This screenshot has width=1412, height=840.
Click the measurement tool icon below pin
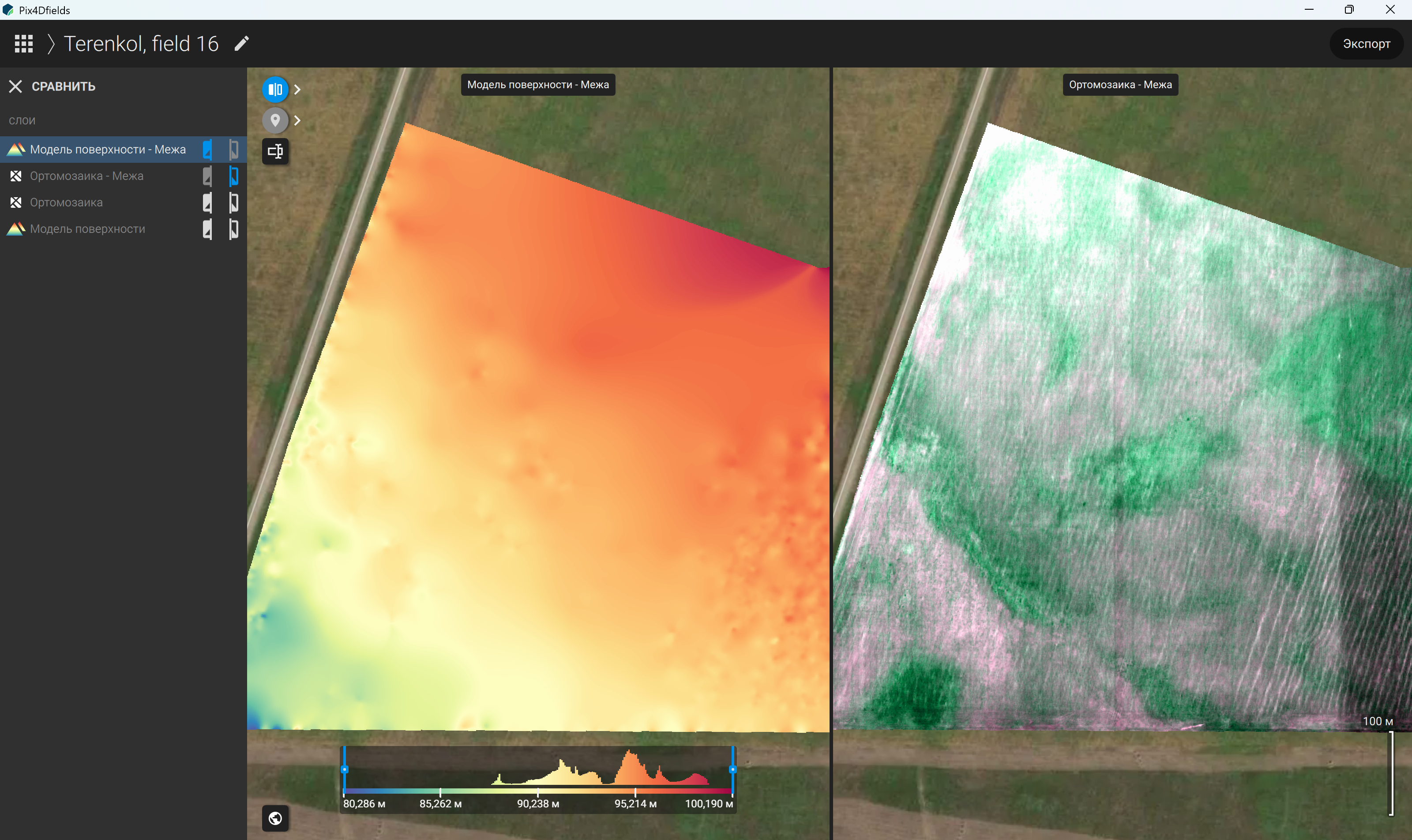click(x=275, y=151)
